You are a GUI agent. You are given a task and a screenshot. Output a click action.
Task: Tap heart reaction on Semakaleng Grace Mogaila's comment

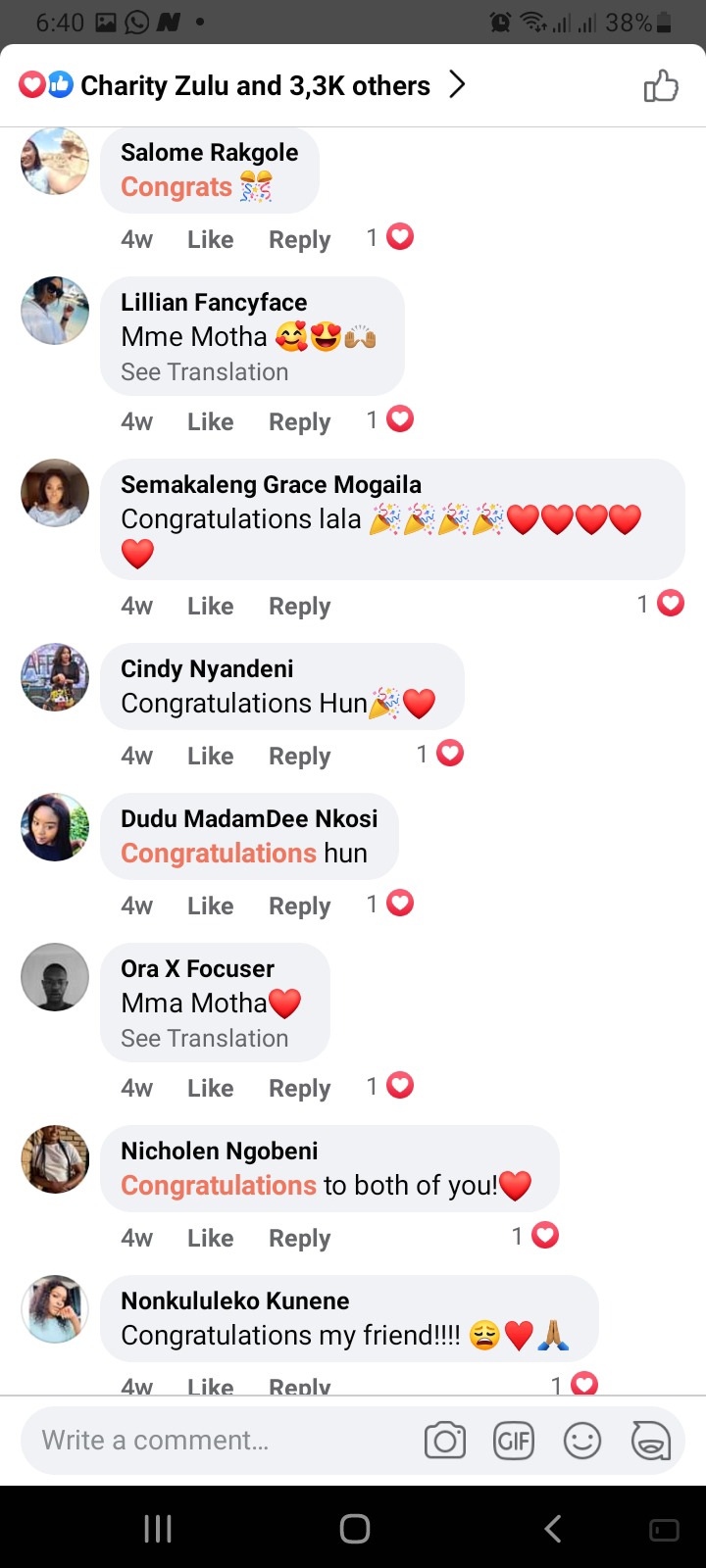(x=671, y=604)
